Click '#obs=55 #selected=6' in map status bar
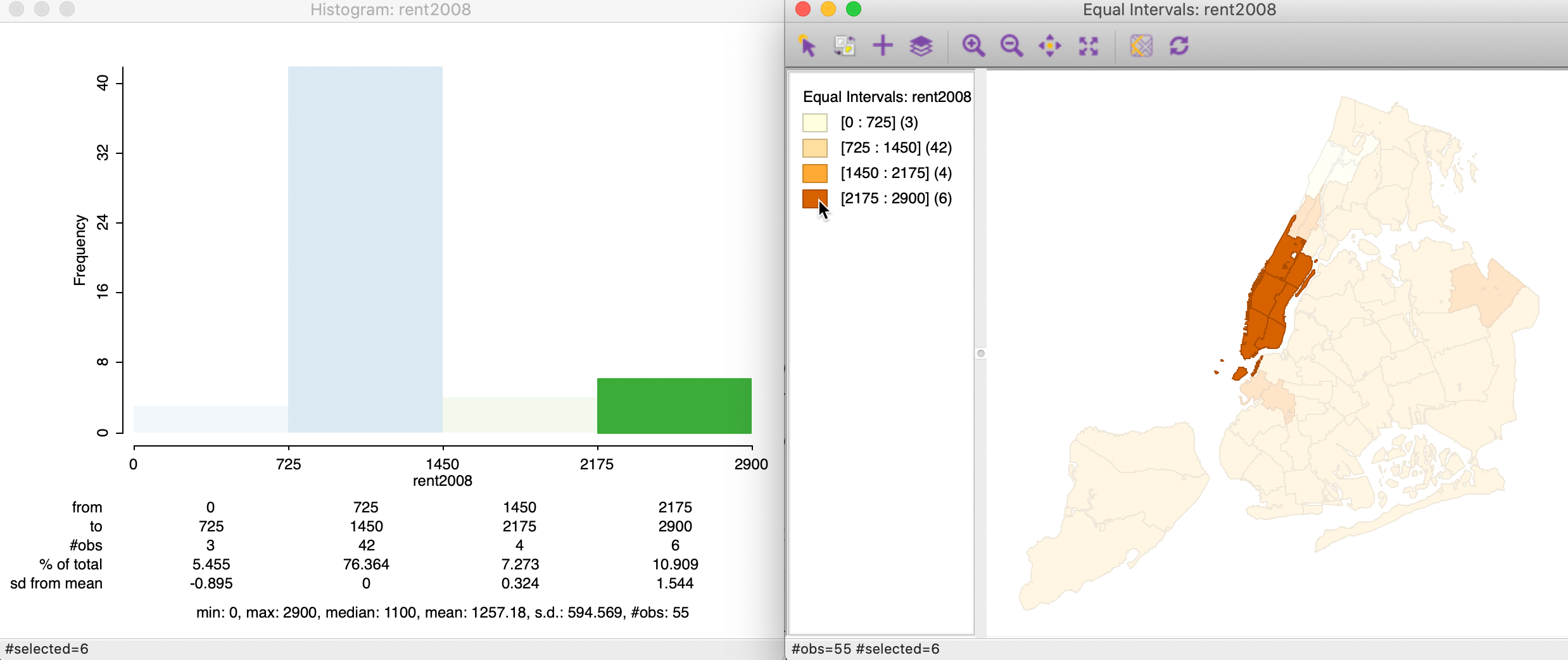Image resolution: width=1568 pixels, height=660 pixels. [x=866, y=649]
